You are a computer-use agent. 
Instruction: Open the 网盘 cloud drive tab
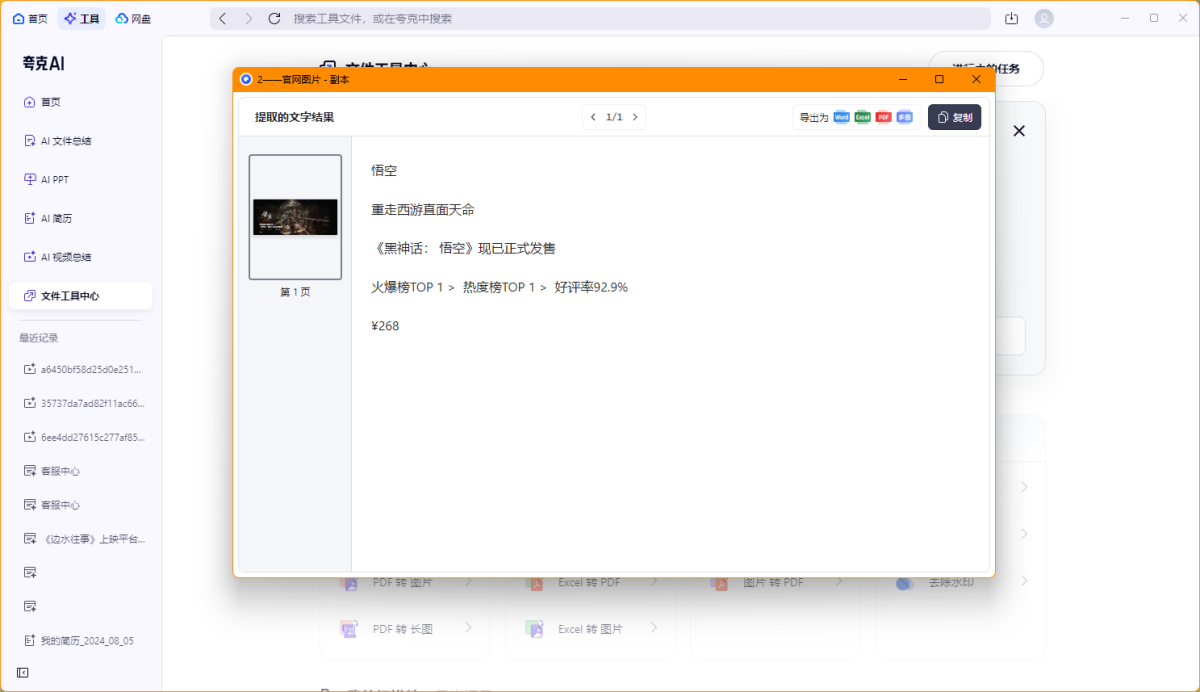click(133, 18)
